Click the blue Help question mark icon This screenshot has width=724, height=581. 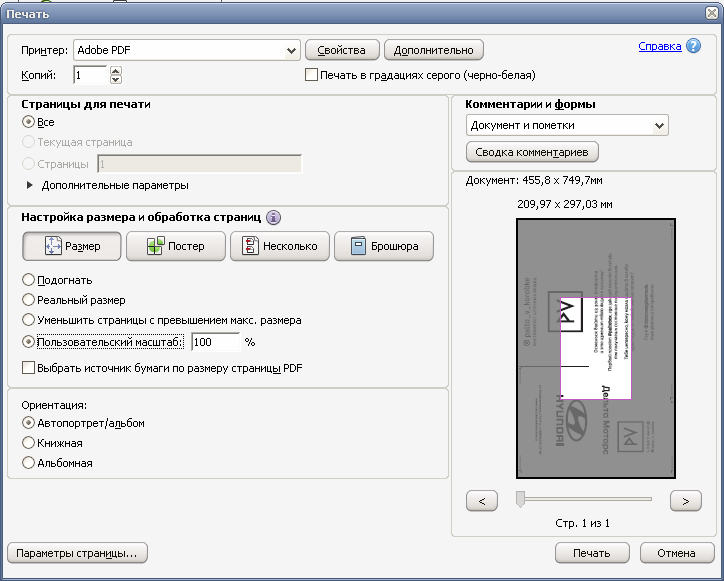coord(693,46)
